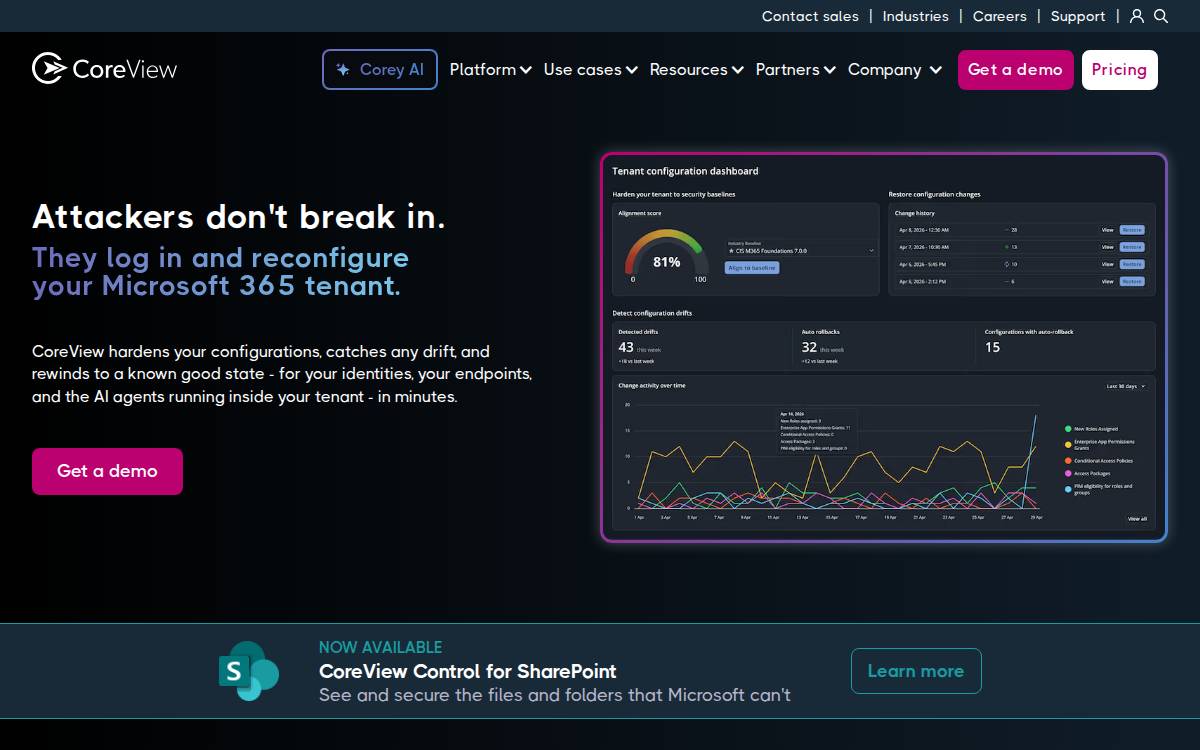1200x750 pixels.
Task: Click the alignment score gauge
Action: [x=666, y=255]
